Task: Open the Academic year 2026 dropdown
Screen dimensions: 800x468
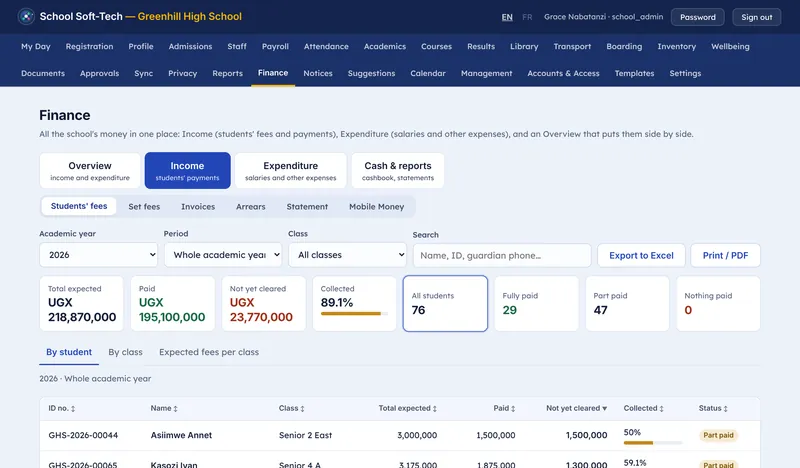Action: [x=98, y=255]
